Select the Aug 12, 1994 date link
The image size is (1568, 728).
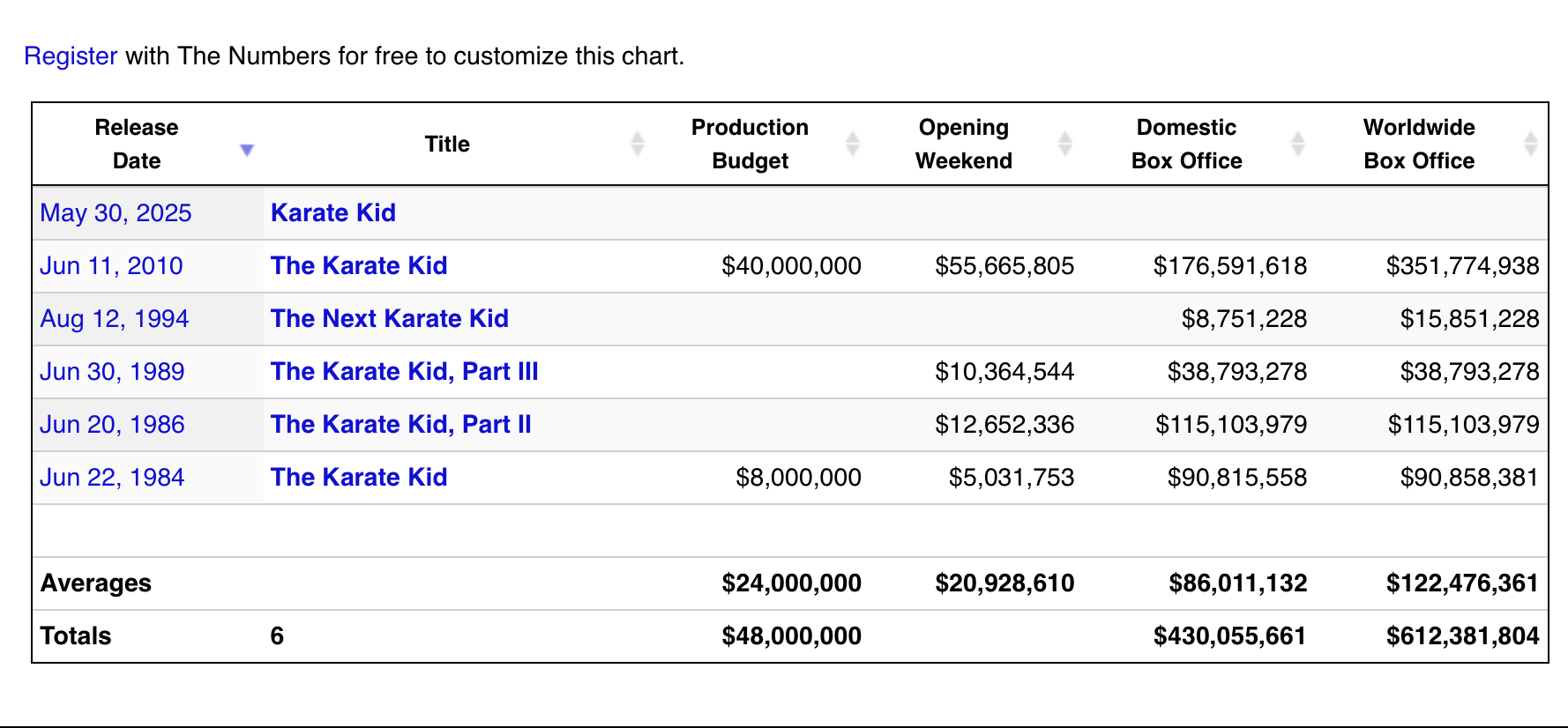115,319
